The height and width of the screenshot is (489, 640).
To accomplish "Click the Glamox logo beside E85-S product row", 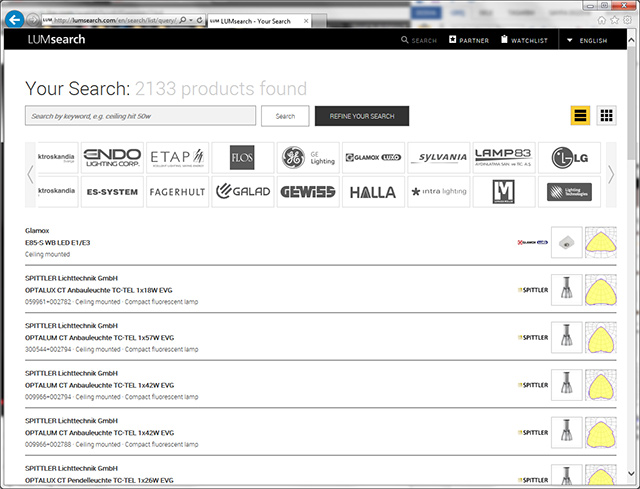I will [x=533, y=242].
